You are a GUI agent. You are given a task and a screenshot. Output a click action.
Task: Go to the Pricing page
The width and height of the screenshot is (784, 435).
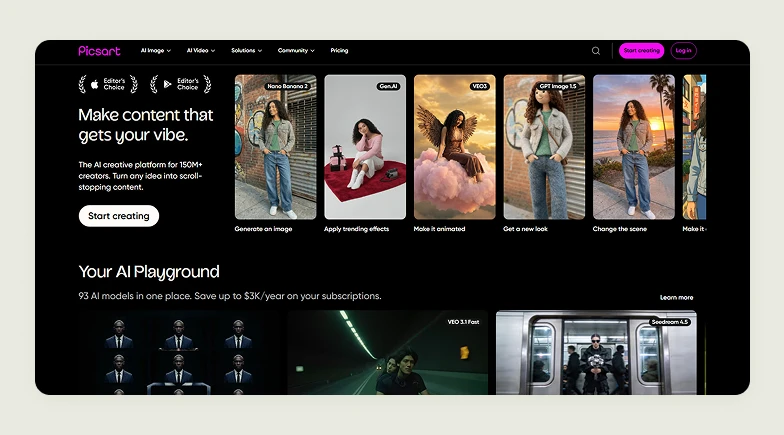(x=339, y=50)
